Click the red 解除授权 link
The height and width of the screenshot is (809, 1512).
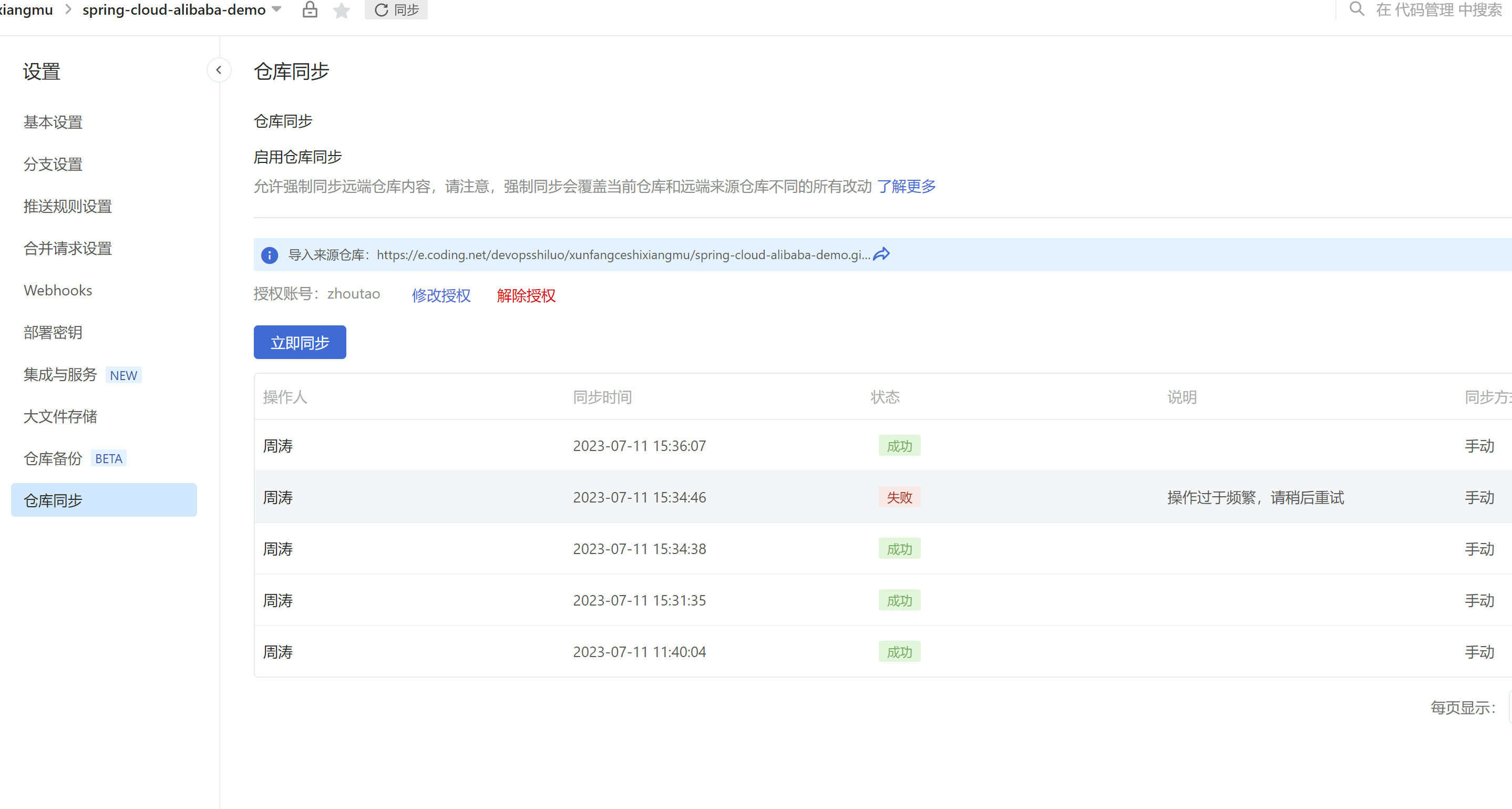(x=526, y=295)
